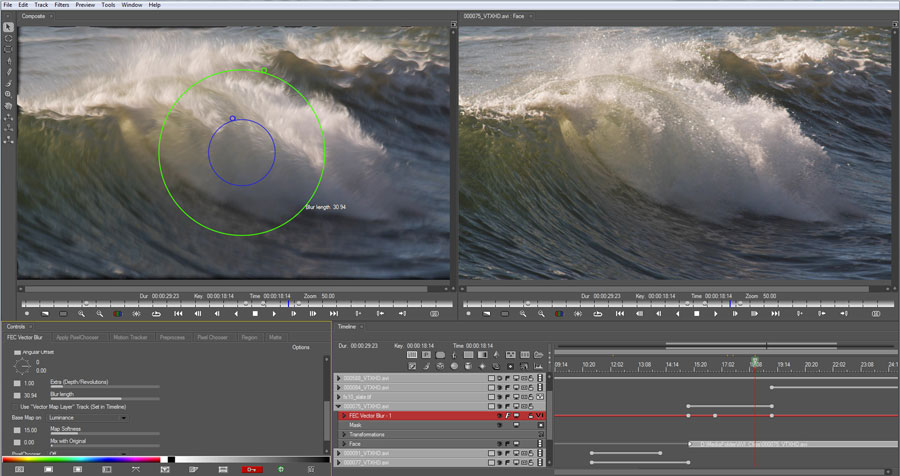Select the zoom tool in the toolbox
The height and width of the screenshot is (476, 900).
9,94
